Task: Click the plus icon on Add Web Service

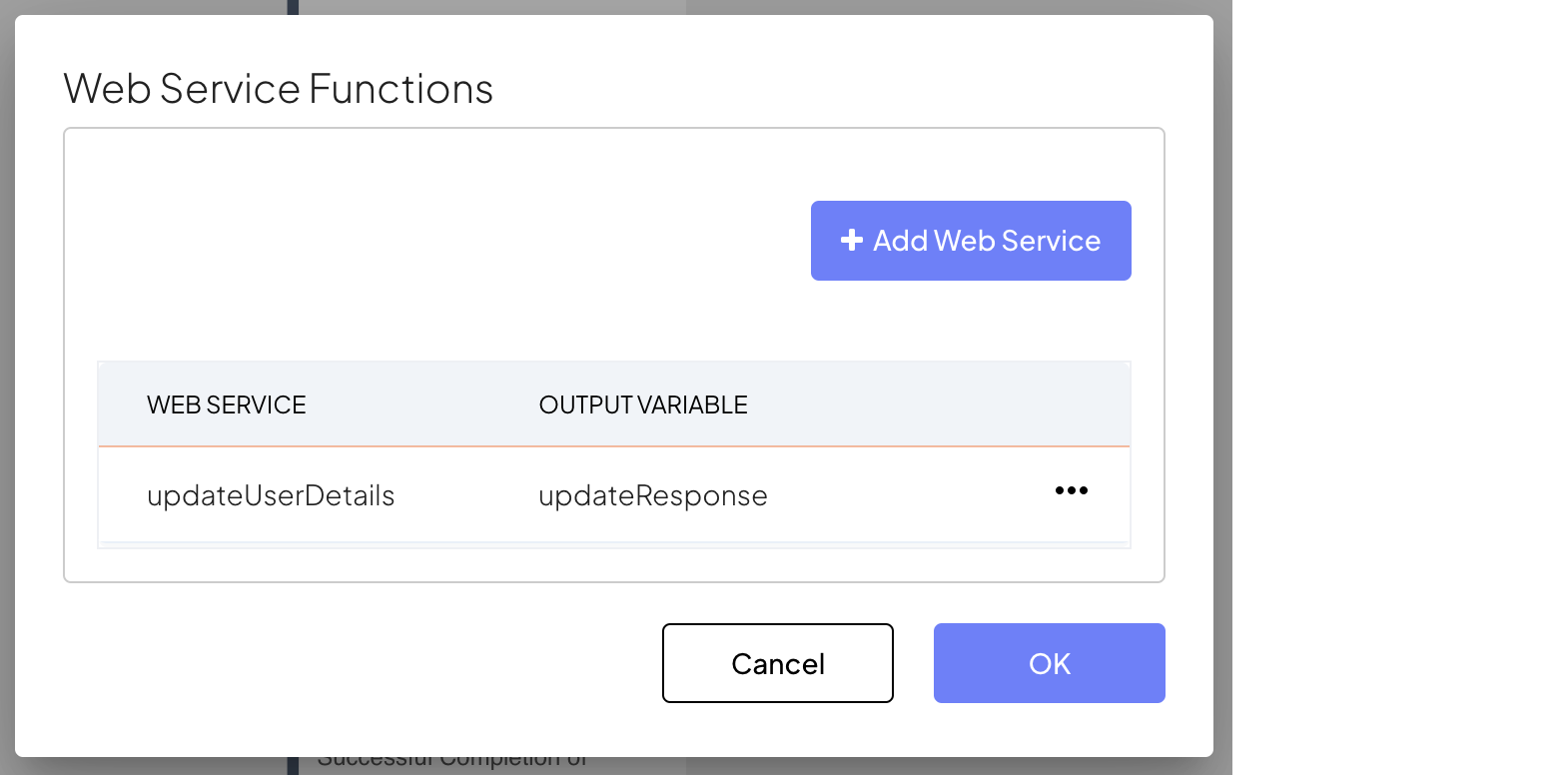Action: pyautogui.click(x=851, y=241)
